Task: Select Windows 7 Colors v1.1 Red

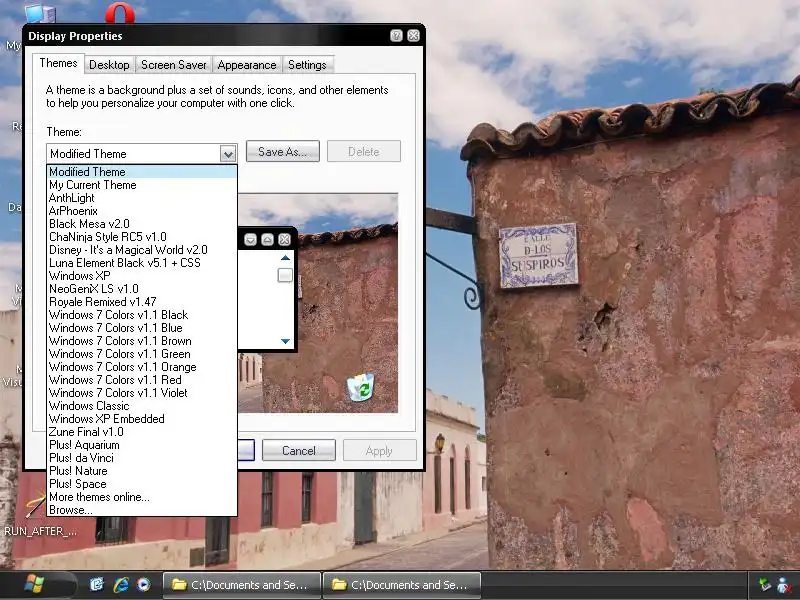Action: (142, 380)
